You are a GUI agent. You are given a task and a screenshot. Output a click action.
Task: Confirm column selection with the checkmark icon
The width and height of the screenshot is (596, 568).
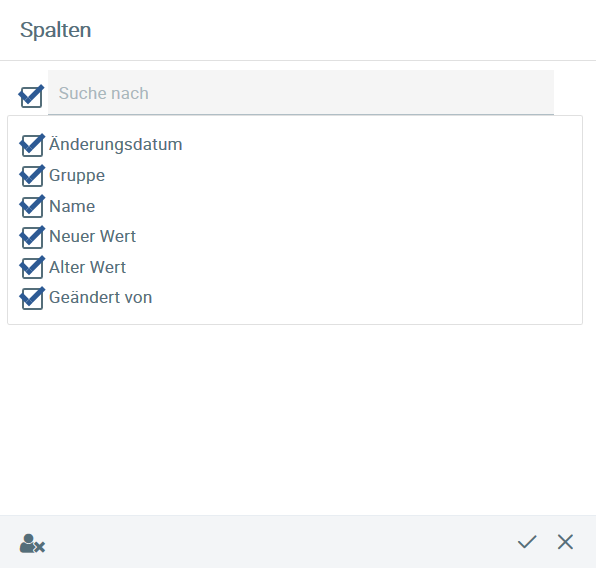point(527,542)
